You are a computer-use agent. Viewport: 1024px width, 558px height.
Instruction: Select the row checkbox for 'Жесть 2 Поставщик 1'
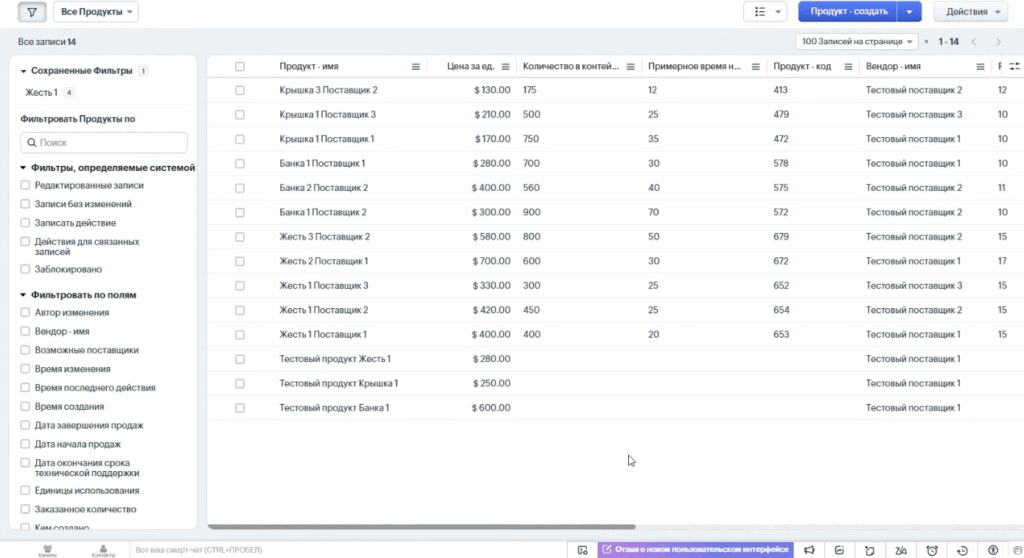coord(240,261)
